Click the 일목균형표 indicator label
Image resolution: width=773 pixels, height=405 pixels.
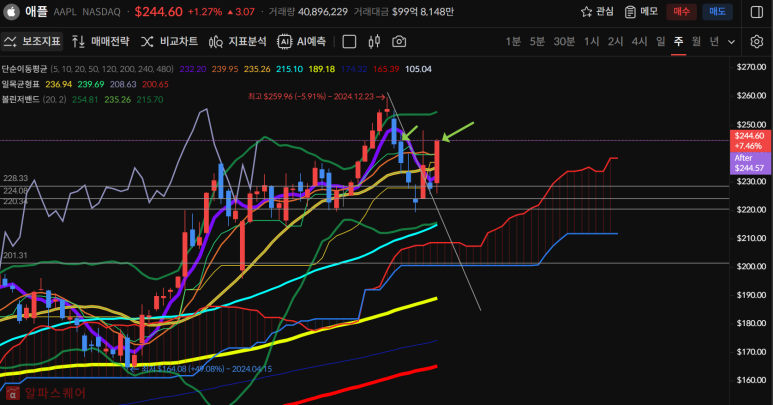click(x=20, y=84)
